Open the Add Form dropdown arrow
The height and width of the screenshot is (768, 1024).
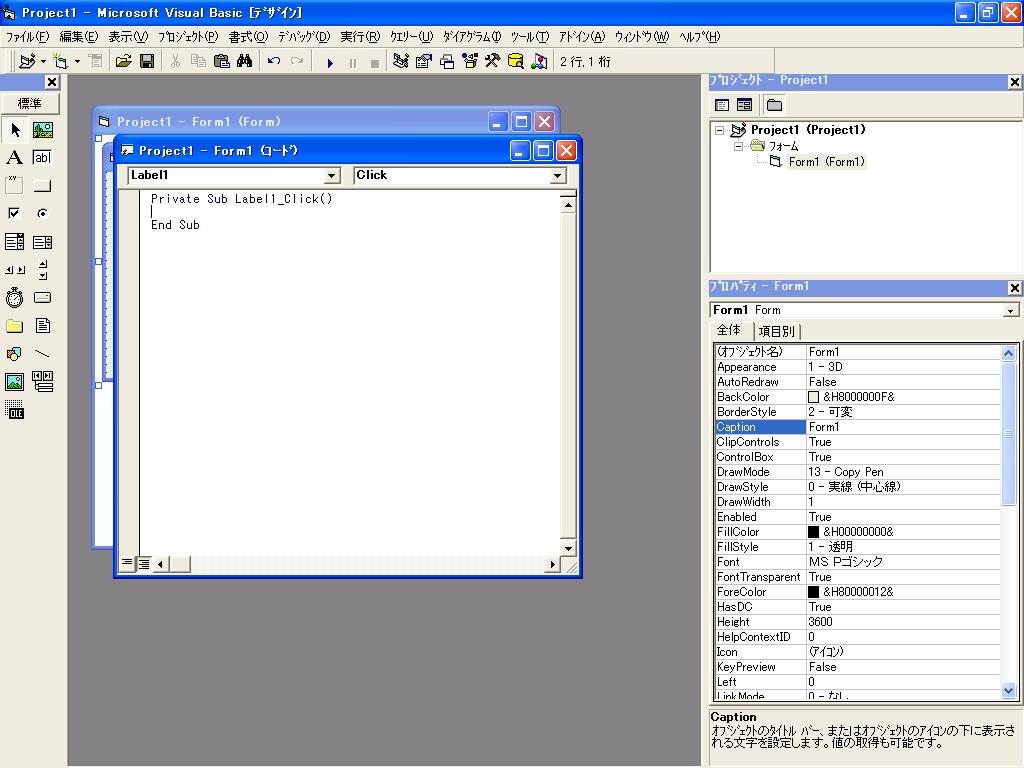[x=77, y=61]
